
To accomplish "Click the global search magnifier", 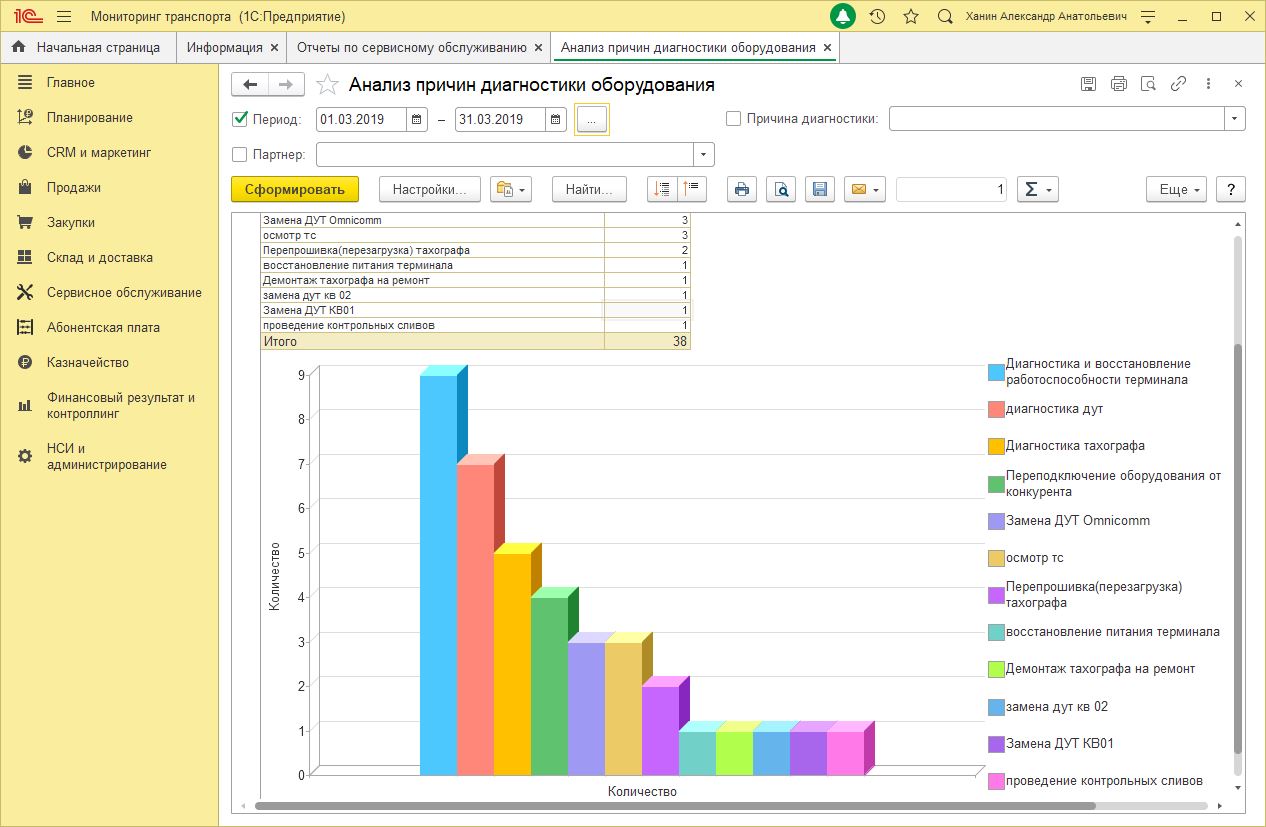I will coord(945,16).
